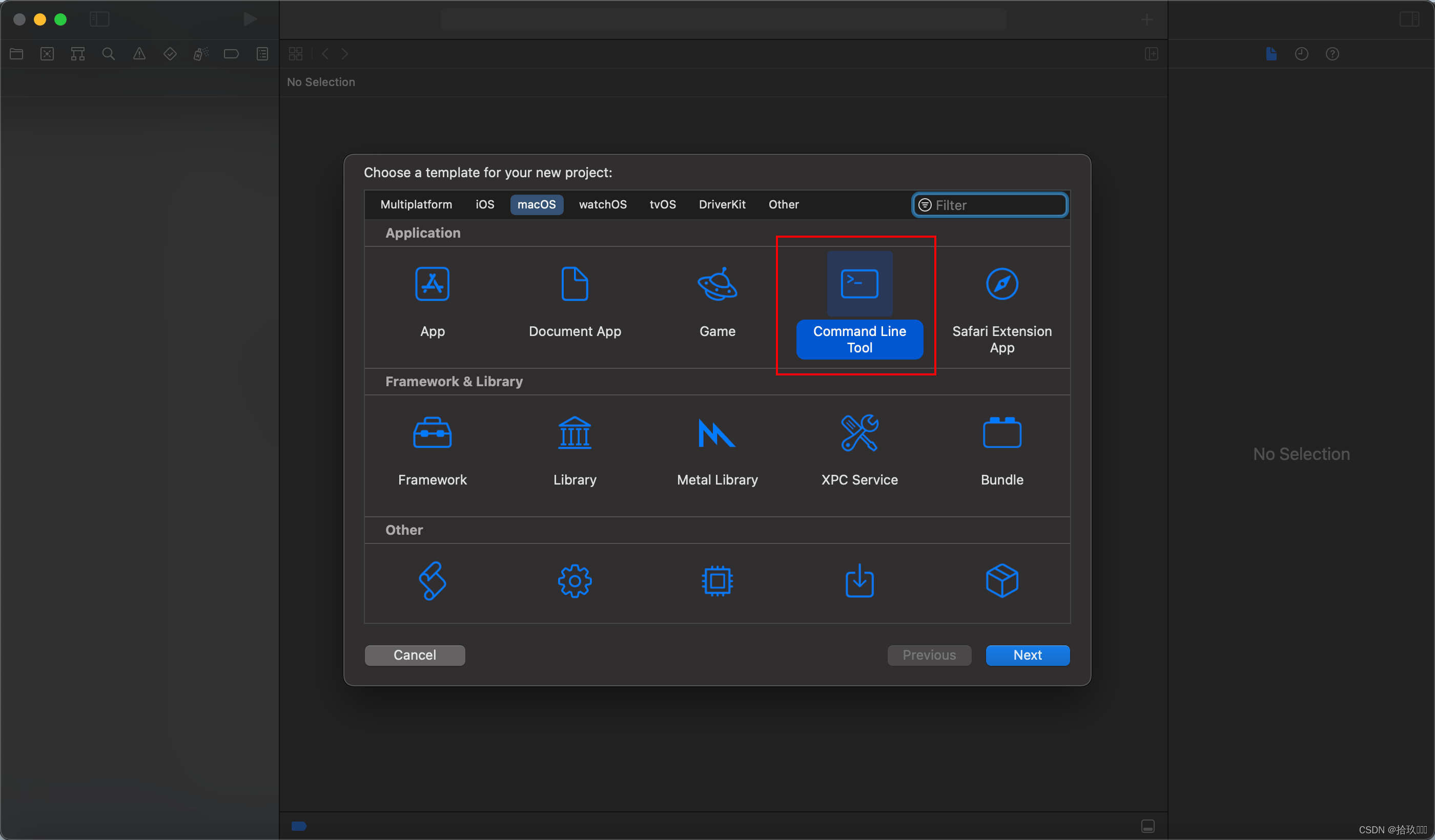Open the find navigator search icon
Image resolution: width=1435 pixels, height=840 pixels.
108,54
